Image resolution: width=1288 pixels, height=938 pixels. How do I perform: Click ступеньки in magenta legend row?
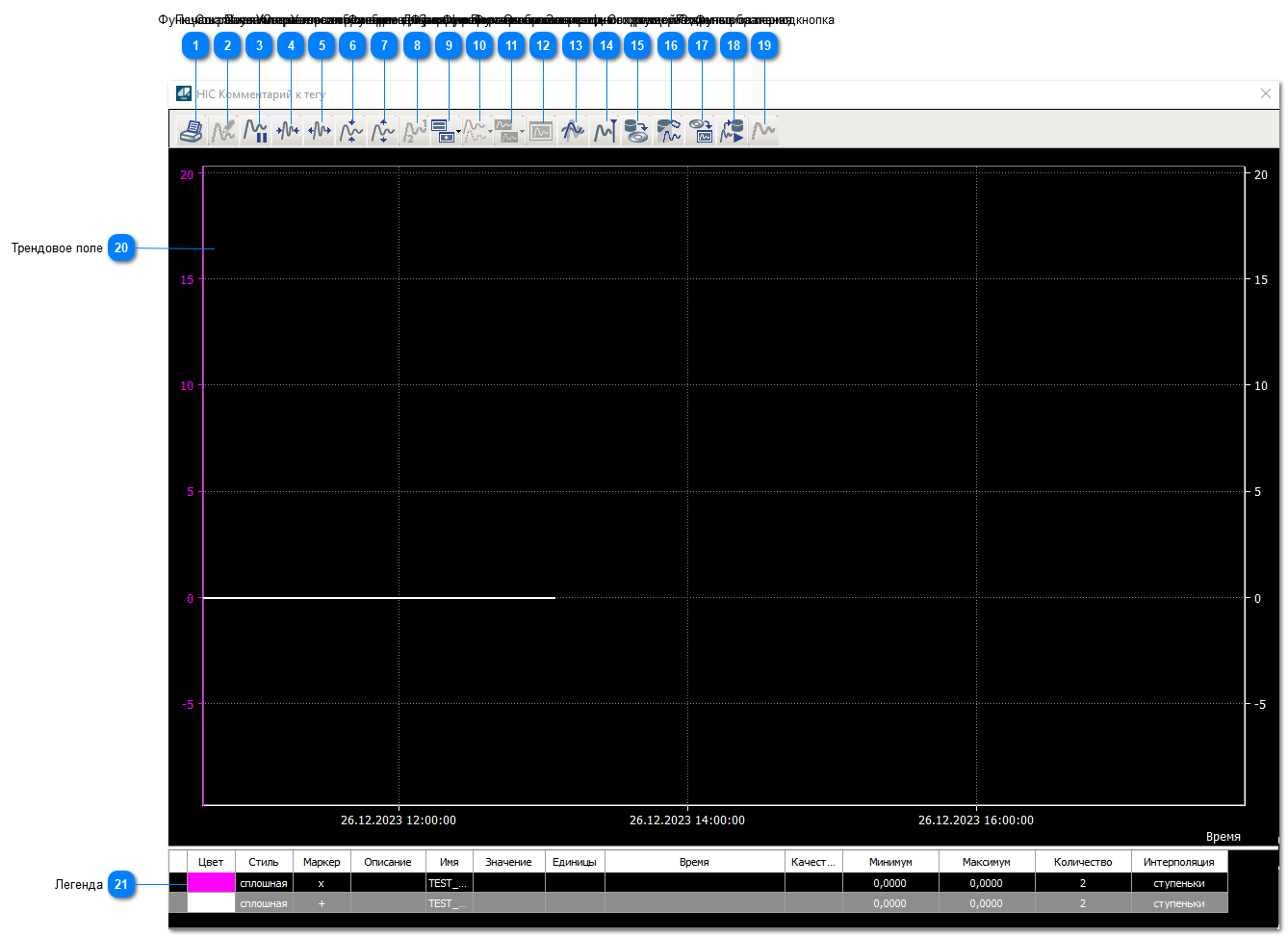[1179, 883]
